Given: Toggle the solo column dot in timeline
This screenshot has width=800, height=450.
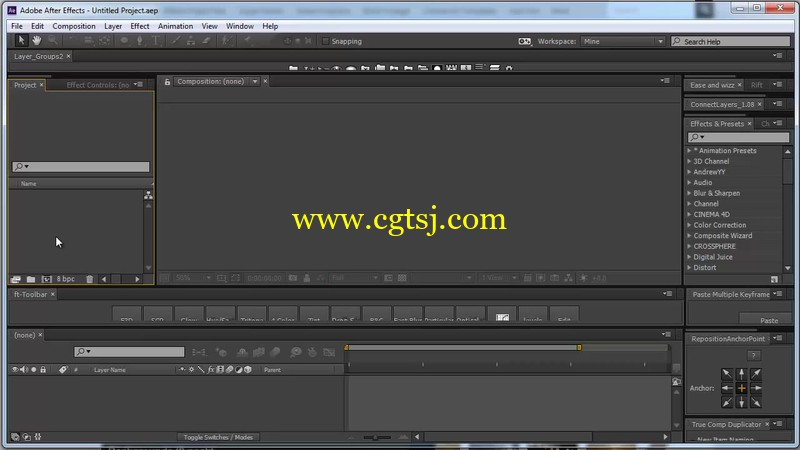Looking at the screenshot, I should [x=34, y=369].
